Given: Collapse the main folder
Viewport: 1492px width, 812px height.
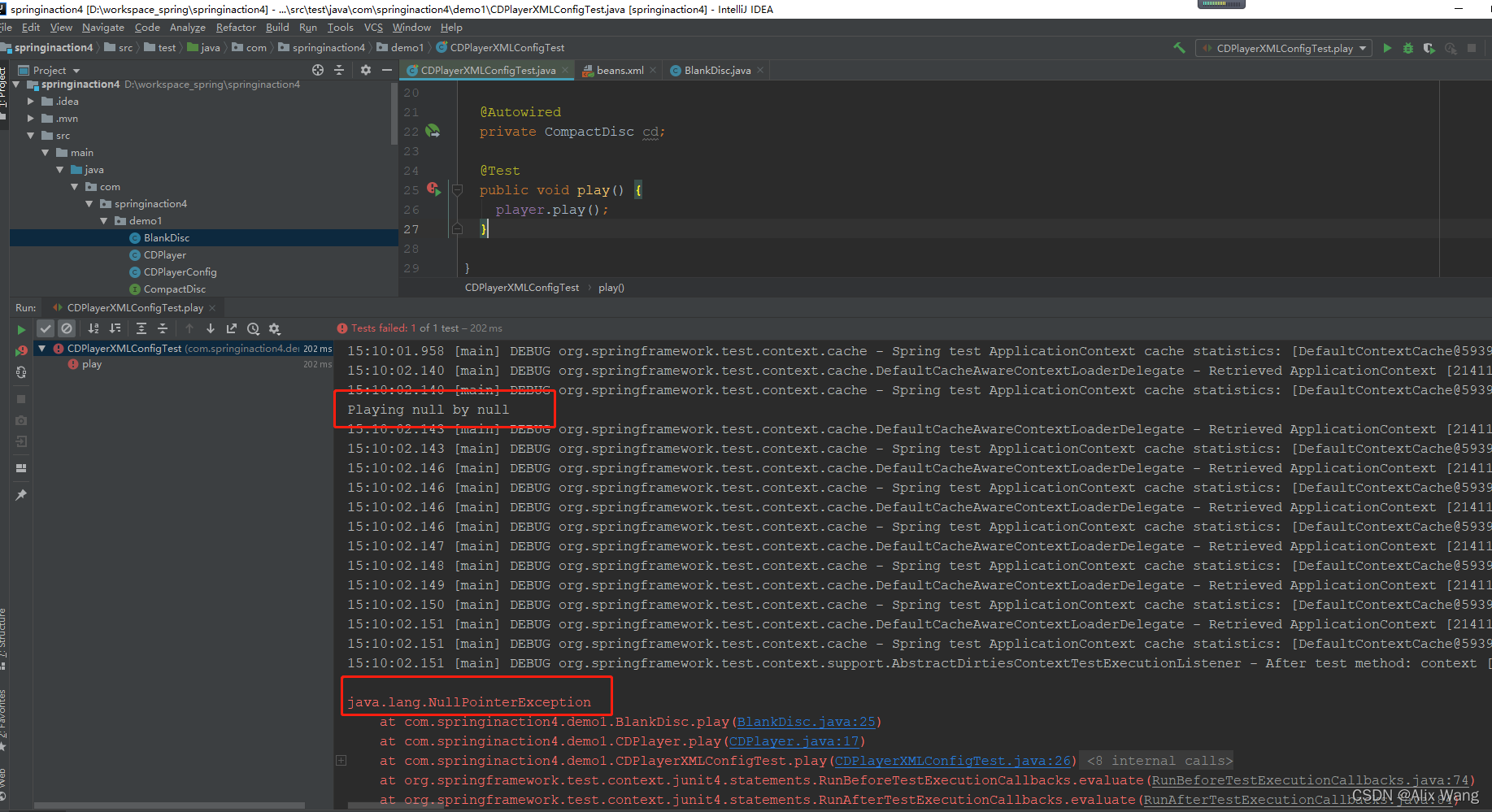Looking at the screenshot, I should (x=46, y=153).
